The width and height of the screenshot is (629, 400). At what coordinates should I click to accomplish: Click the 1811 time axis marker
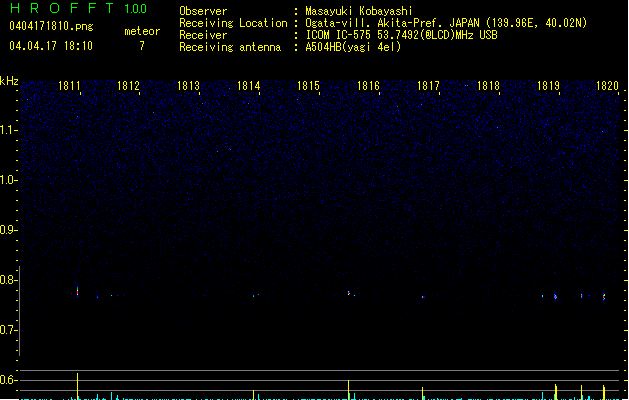[x=69, y=86]
